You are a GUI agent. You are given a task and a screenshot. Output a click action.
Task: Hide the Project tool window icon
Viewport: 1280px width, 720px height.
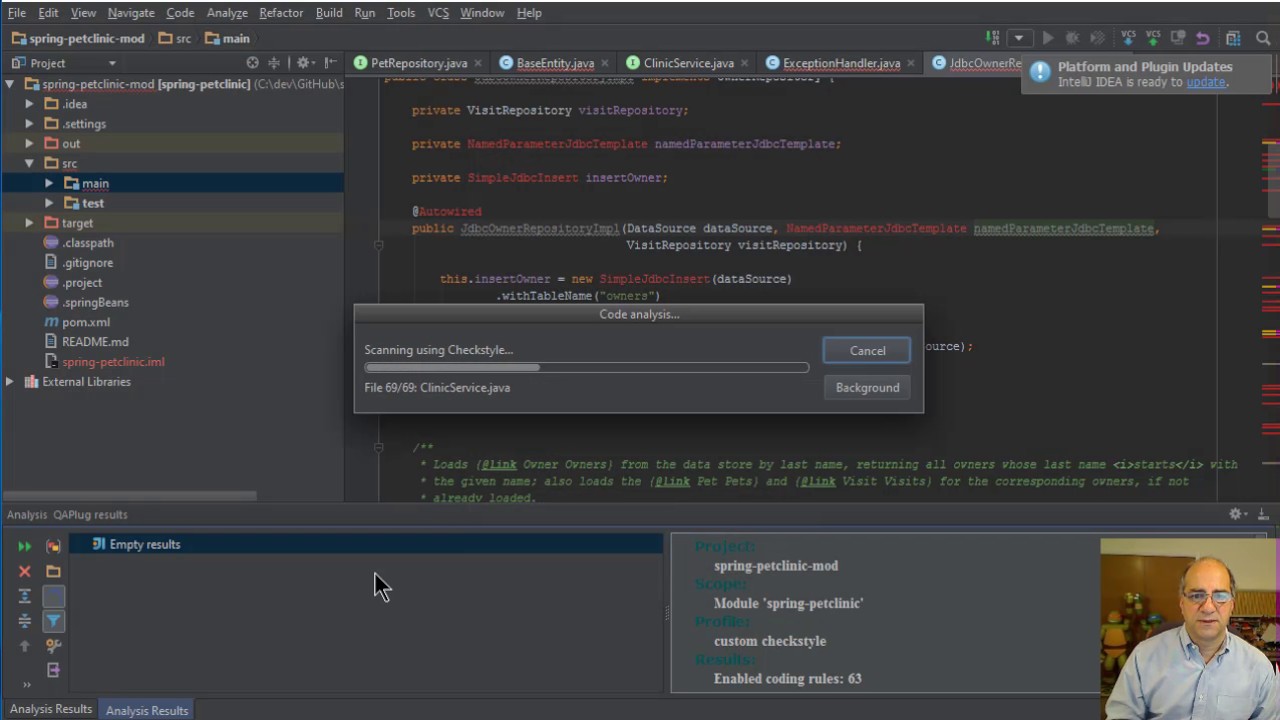(x=330, y=63)
